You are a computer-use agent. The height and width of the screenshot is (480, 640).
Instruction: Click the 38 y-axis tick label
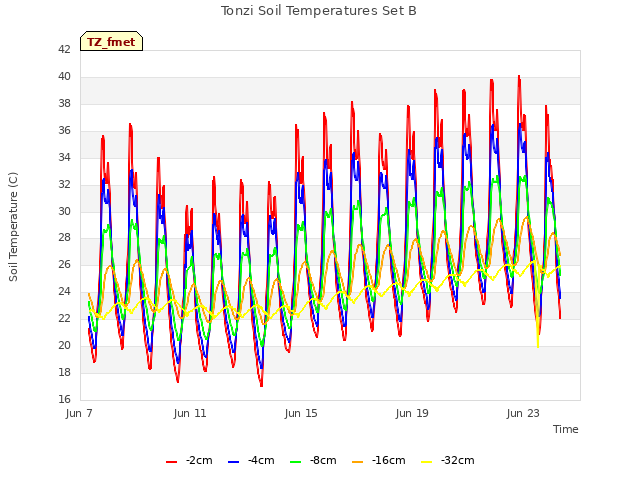pyautogui.click(x=64, y=104)
